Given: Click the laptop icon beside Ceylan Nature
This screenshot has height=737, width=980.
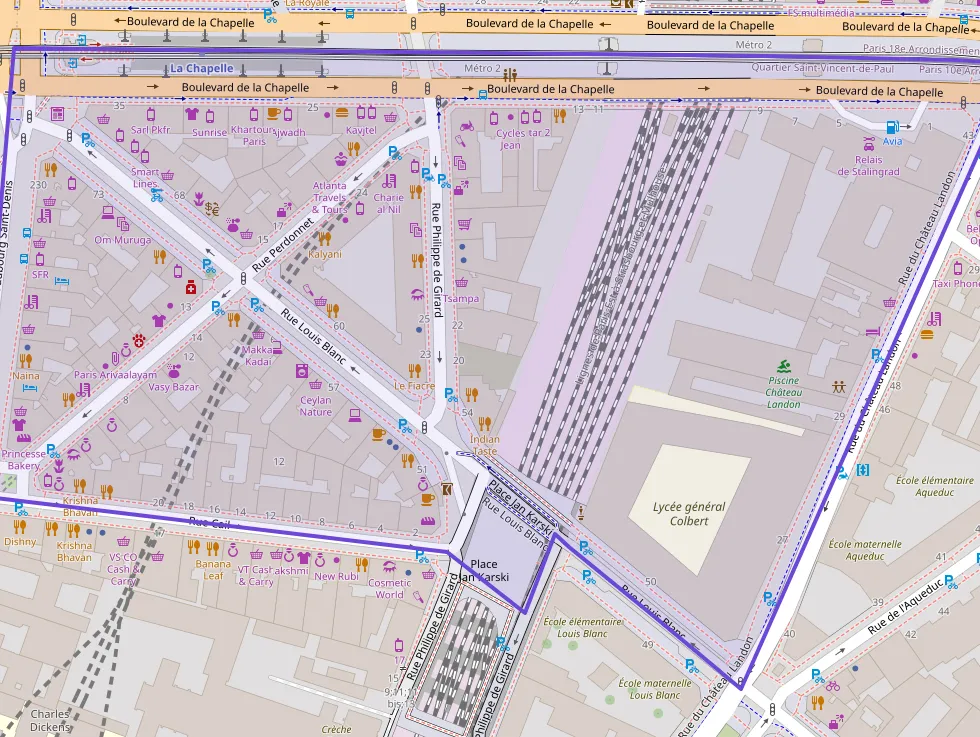Looking at the screenshot, I should coord(355,414).
